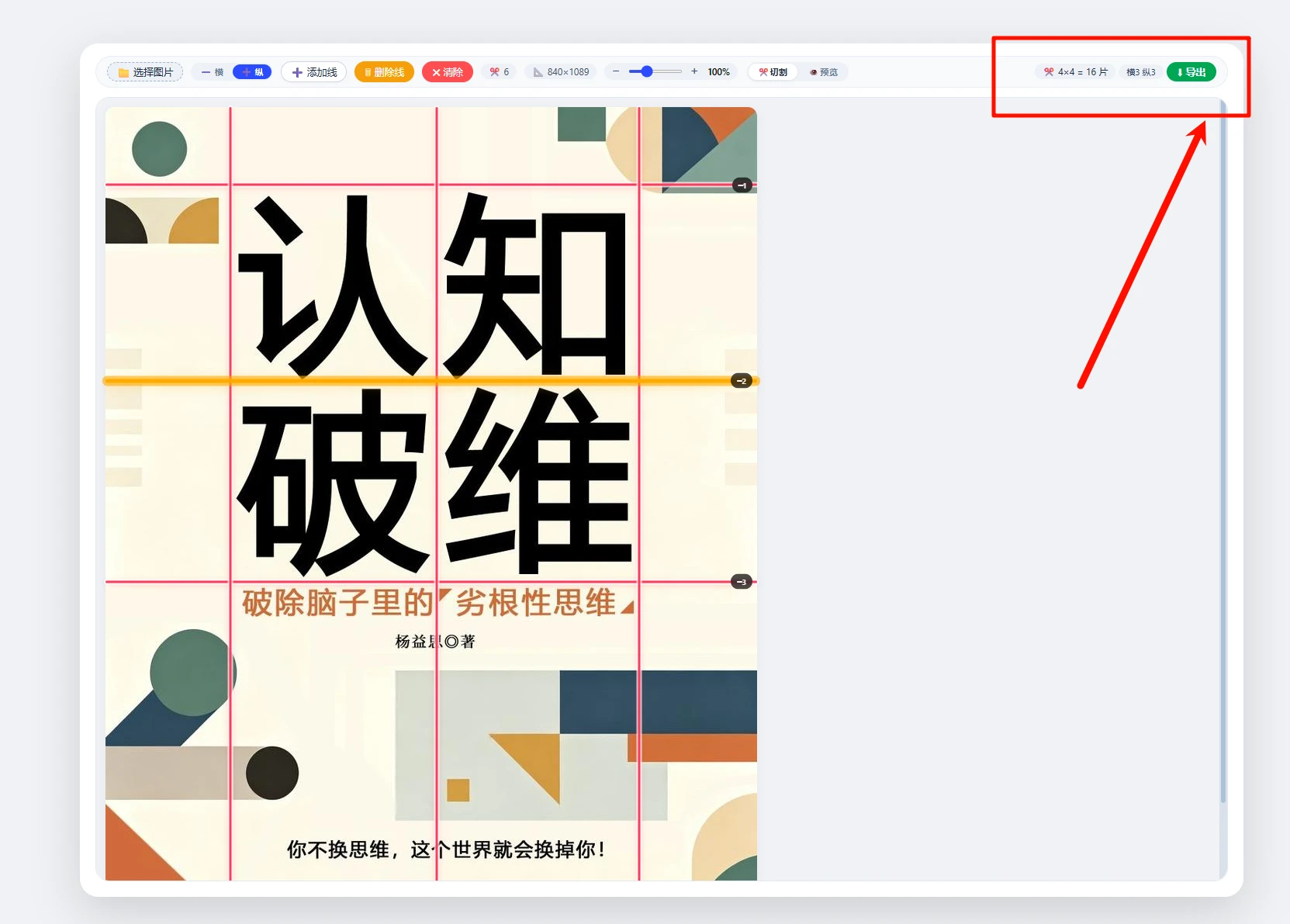The width and height of the screenshot is (1290, 924).
Task: Click the scissors line count badge 6
Action: (499, 72)
